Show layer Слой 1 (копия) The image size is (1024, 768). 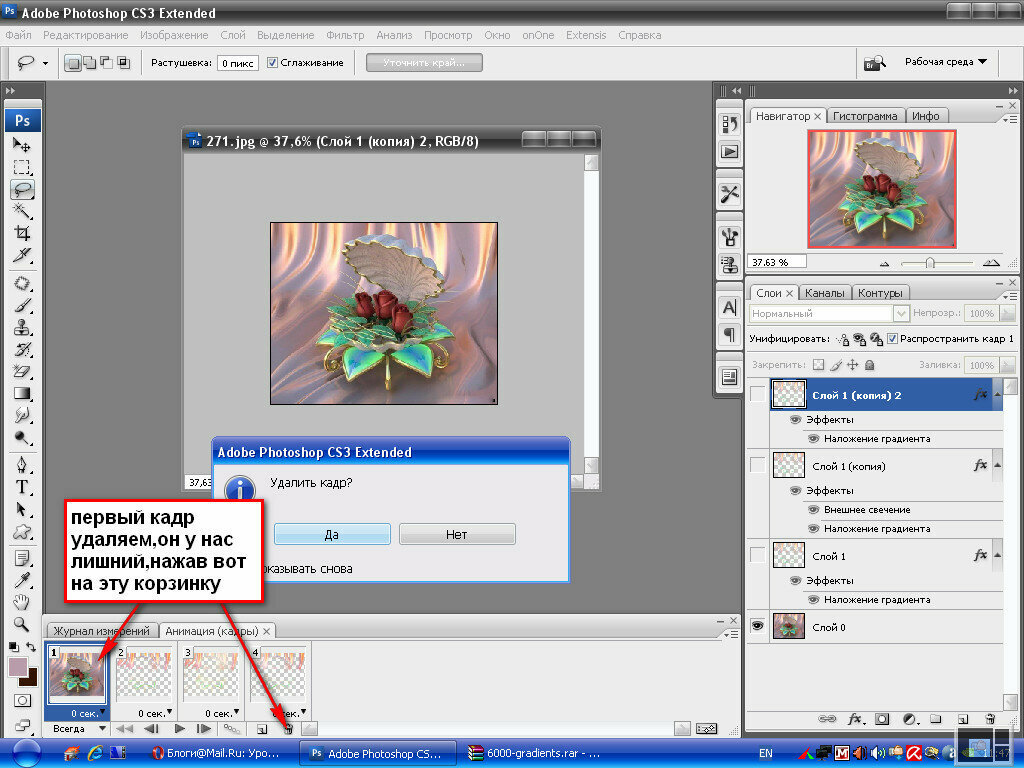pos(758,465)
